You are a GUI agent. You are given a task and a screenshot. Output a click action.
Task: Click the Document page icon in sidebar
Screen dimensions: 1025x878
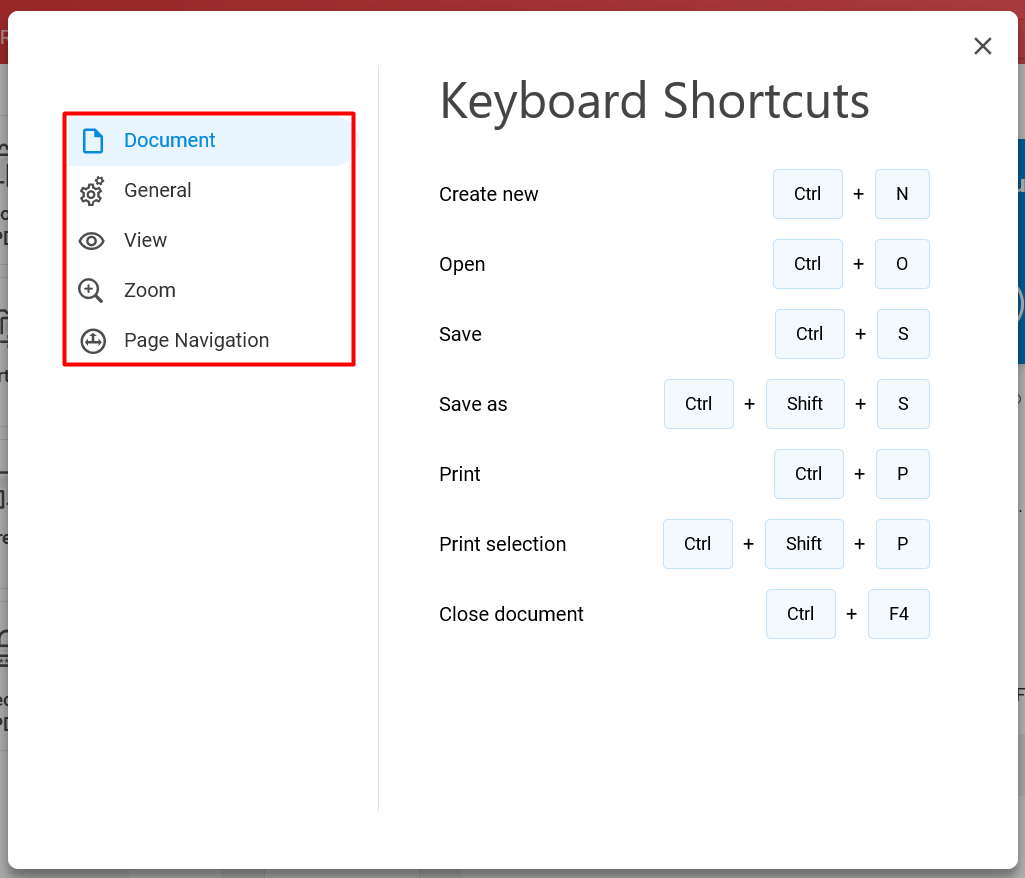tap(93, 141)
